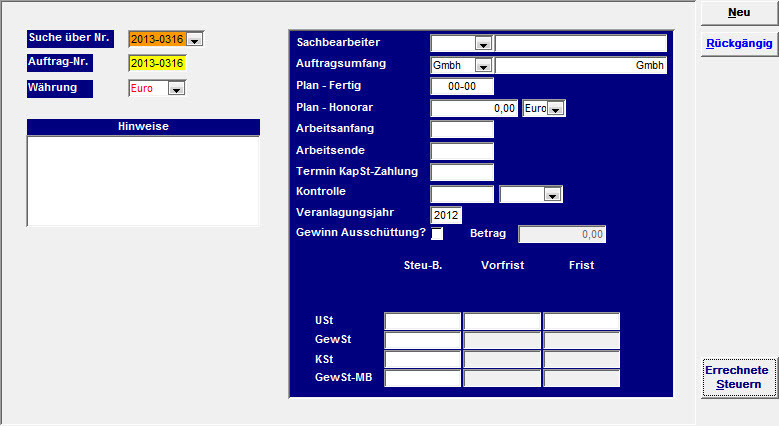The width and height of the screenshot is (779, 426).
Task: Click the GewSt-MB Vorfrist field
Action: pyautogui.click(x=502, y=378)
